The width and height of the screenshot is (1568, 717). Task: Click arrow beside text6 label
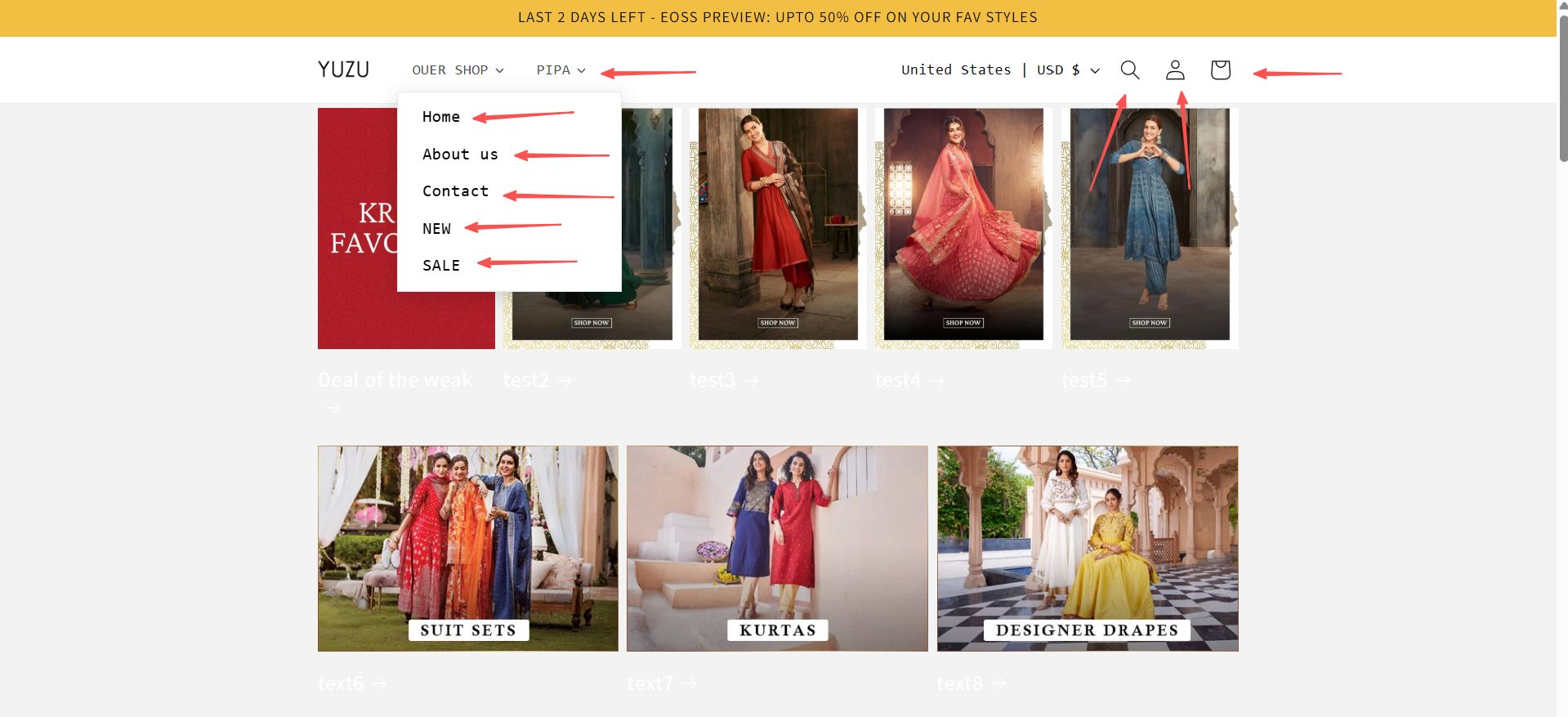tap(379, 683)
